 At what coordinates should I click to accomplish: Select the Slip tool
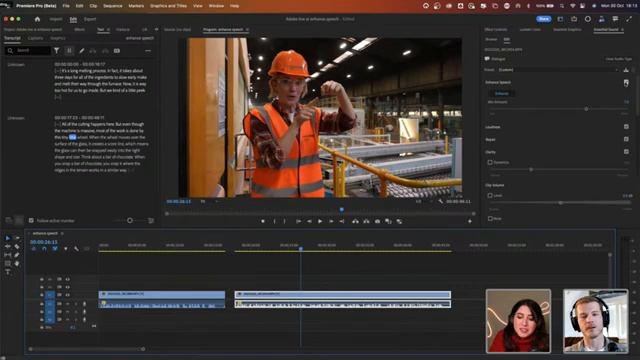pos(7,255)
